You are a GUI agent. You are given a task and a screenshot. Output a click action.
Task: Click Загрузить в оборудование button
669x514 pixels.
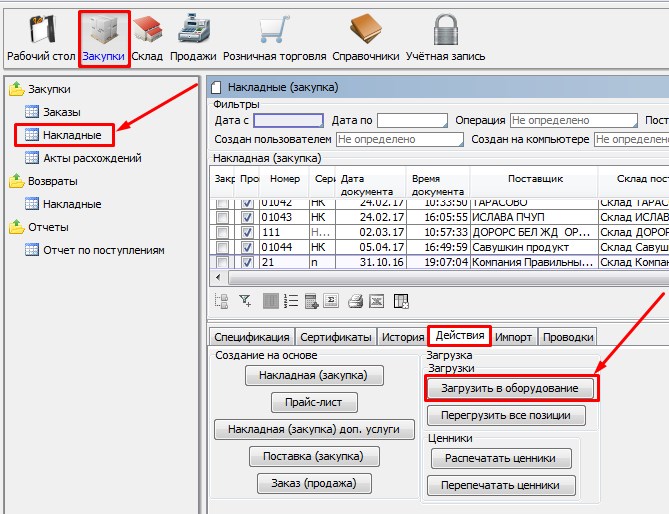[x=511, y=387]
